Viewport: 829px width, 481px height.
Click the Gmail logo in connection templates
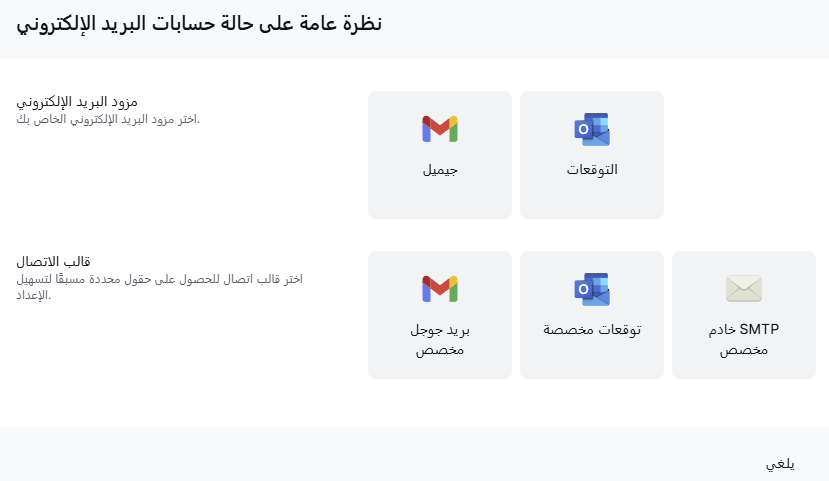[440, 288]
